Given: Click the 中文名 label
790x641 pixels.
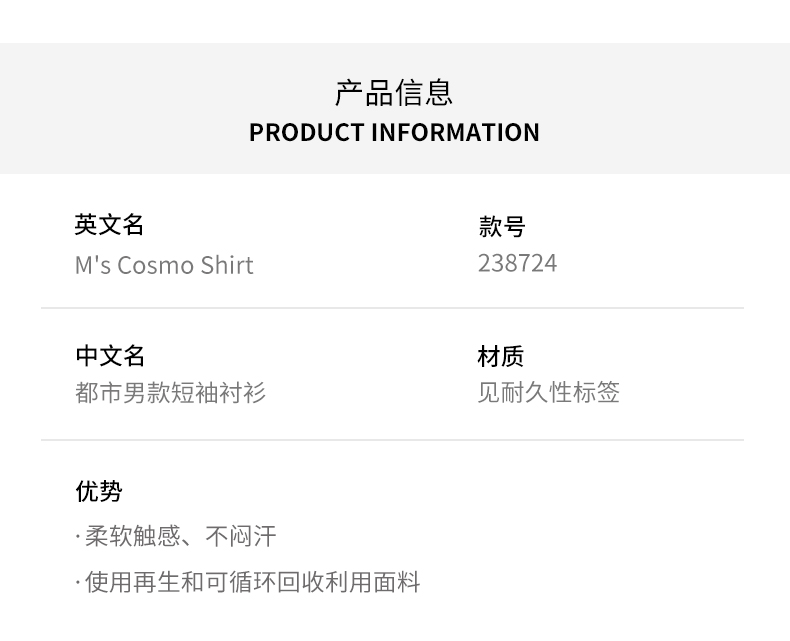Looking at the screenshot, I should pyautogui.click(x=110, y=355).
